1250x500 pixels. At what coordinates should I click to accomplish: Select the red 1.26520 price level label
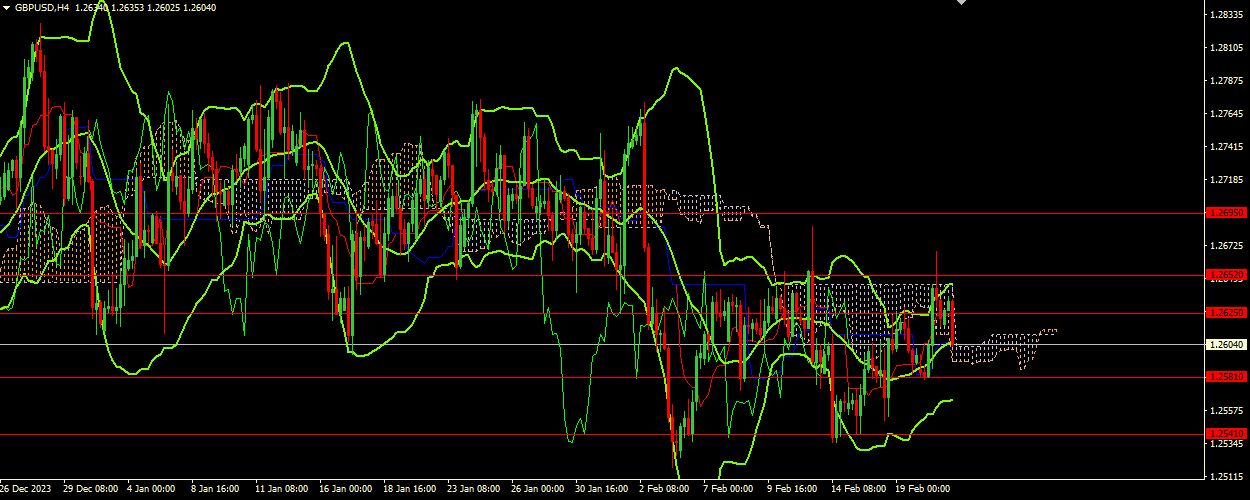click(x=1226, y=275)
